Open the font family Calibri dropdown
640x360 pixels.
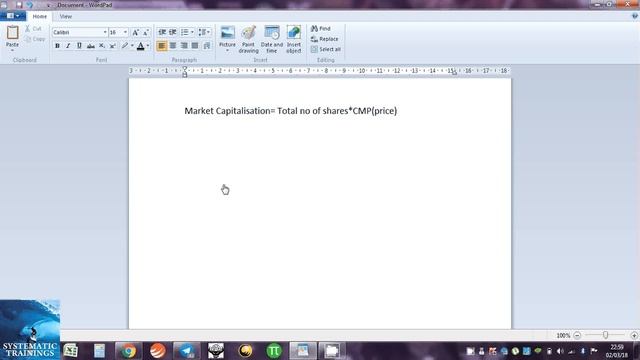coord(105,32)
